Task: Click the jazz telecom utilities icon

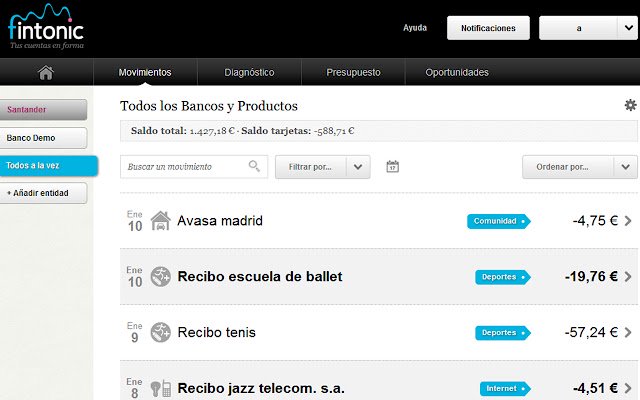Action: pyautogui.click(x=160, y=388)
